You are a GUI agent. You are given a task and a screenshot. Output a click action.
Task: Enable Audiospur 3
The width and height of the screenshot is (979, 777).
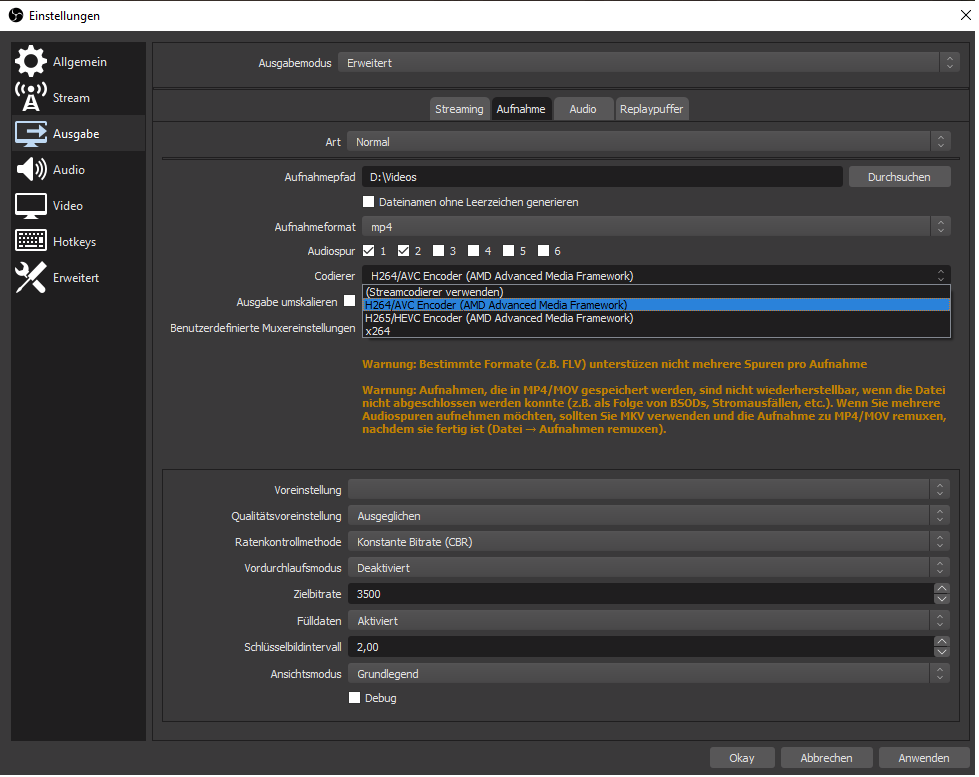coord(438,250)
